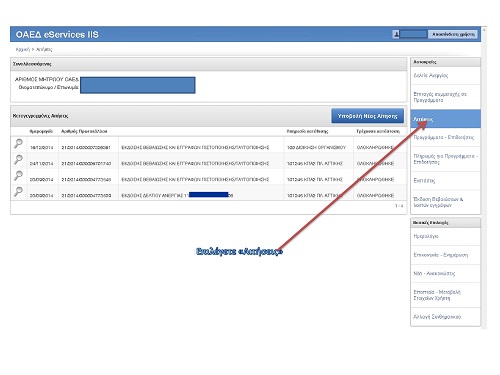The height and width of the screenshot is (375, 500).
Task: Open Νέα - Ανακοινώσεις menu item
Action: [x=445, y=273]
